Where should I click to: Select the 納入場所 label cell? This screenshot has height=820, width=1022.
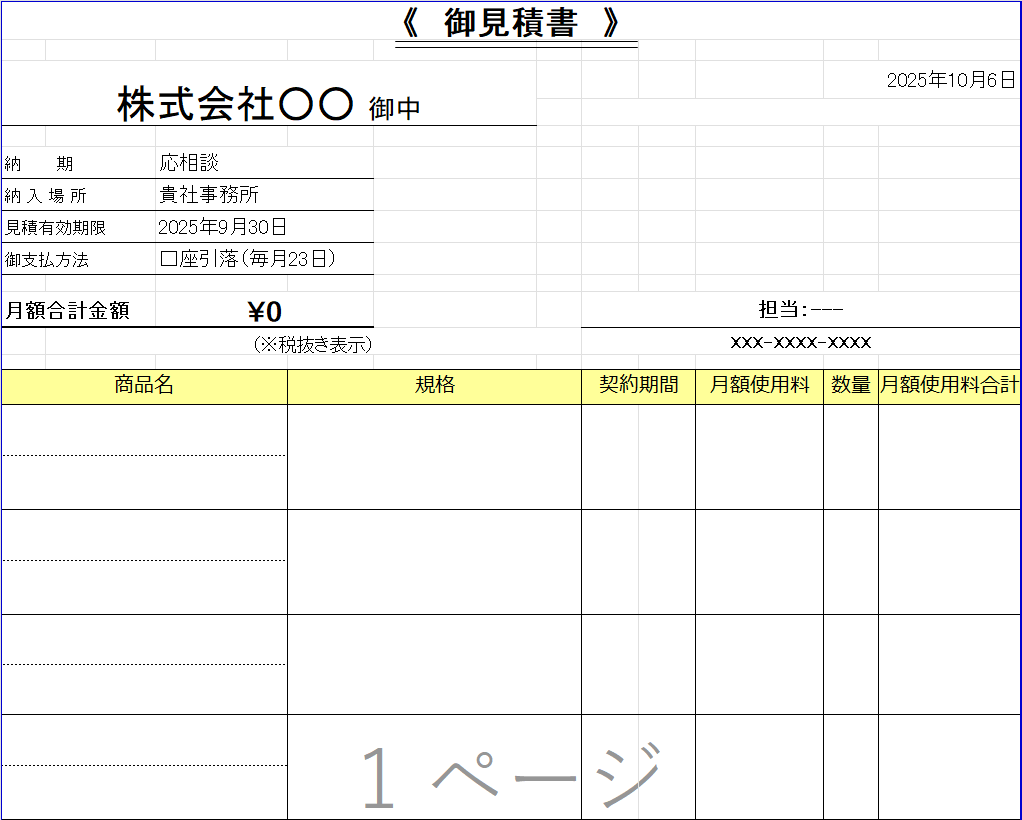click(45, 194)
